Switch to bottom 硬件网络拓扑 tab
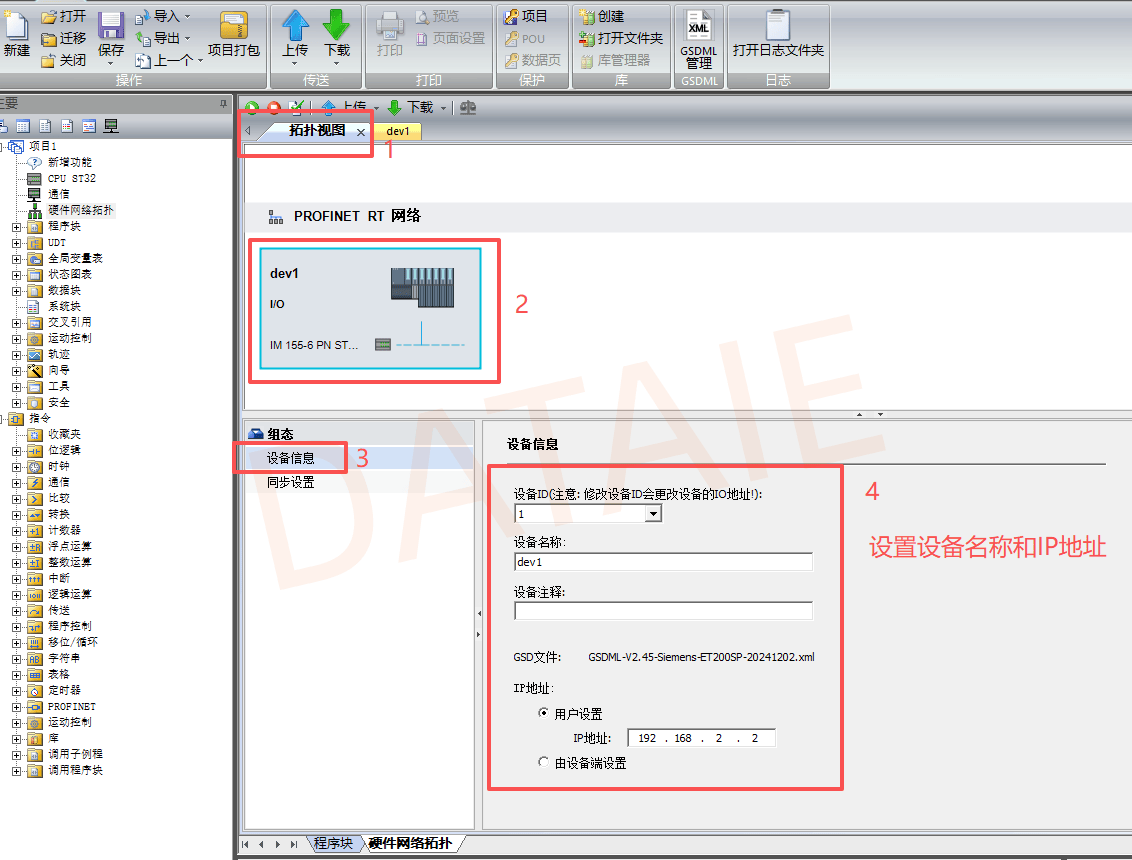 pos(411,843)
